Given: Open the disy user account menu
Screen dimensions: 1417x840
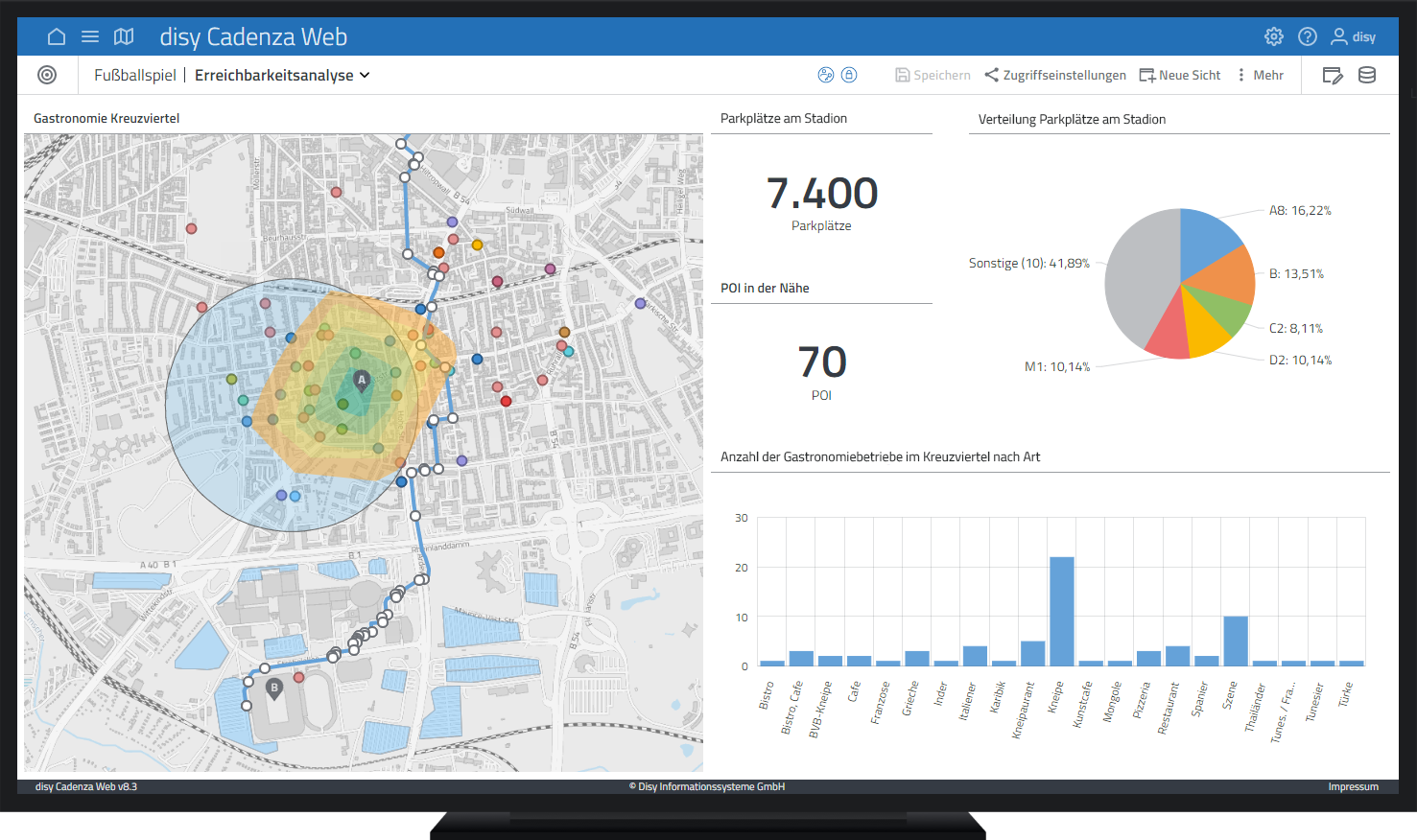Looking at the screenshot, I should coord(1353,36).
